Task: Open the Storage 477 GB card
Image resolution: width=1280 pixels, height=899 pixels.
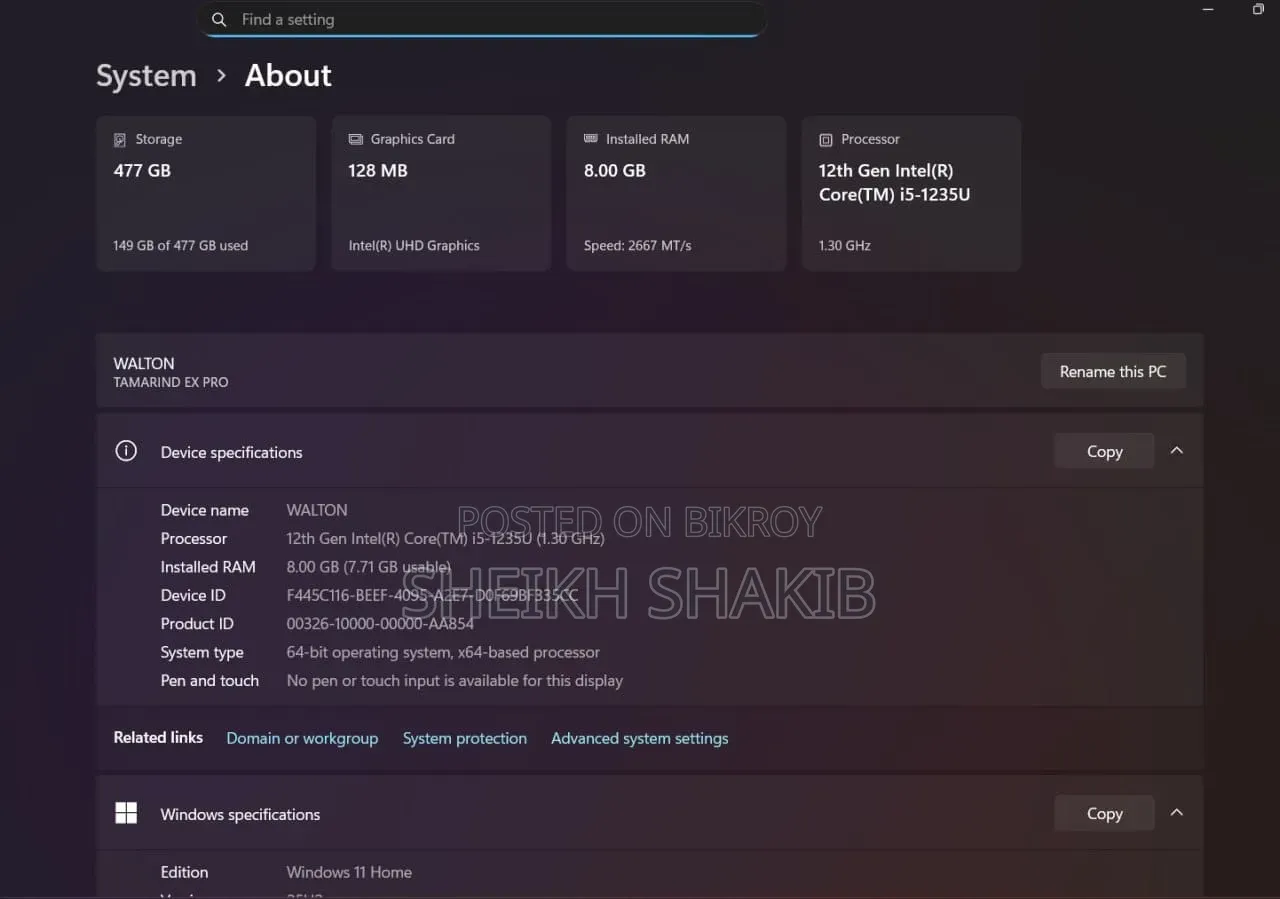Action: tap(206, 193)
